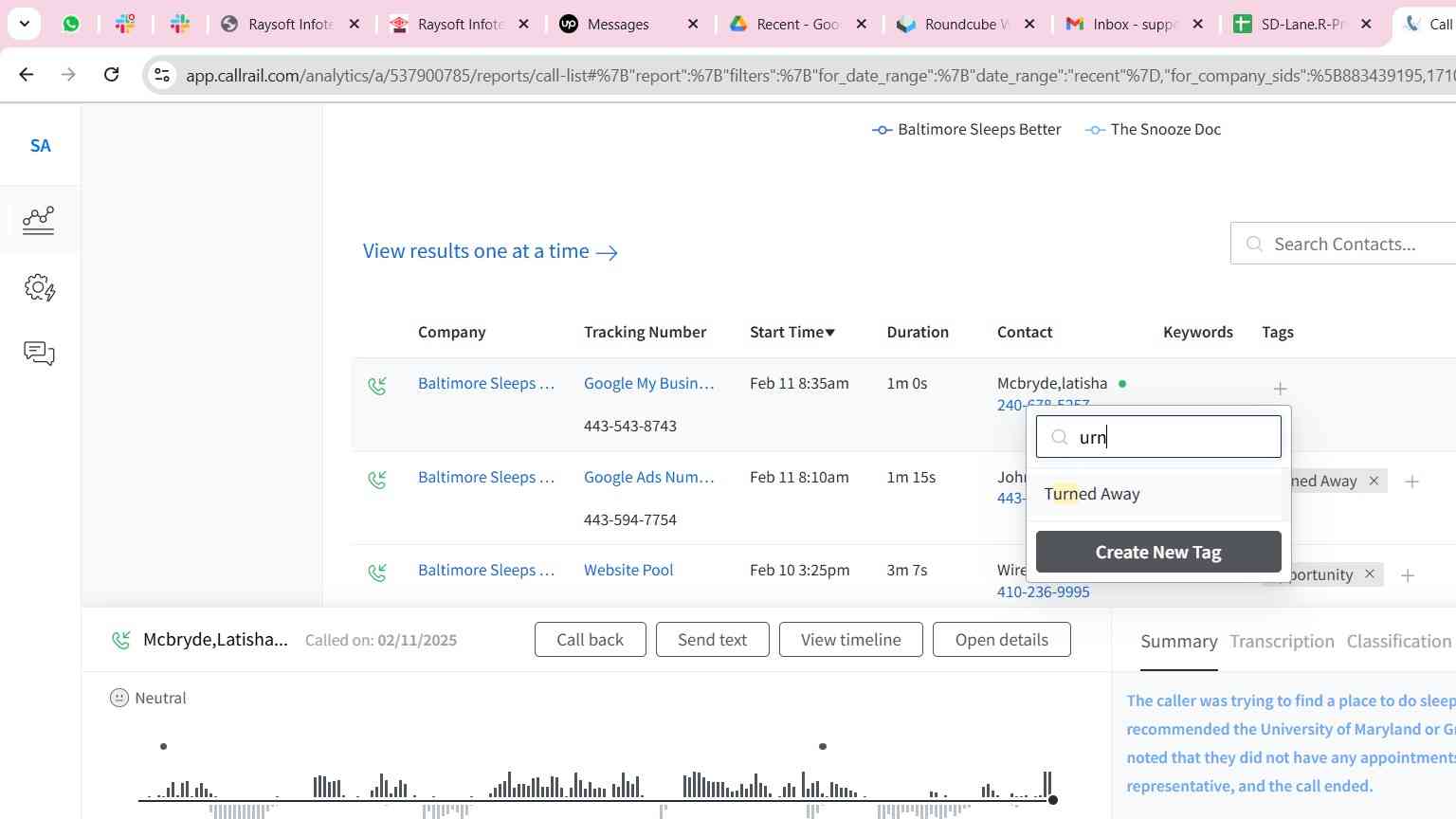
Task: Click inbound call icon for Feb 10 3:25pm row
Action: pos(377,573)
